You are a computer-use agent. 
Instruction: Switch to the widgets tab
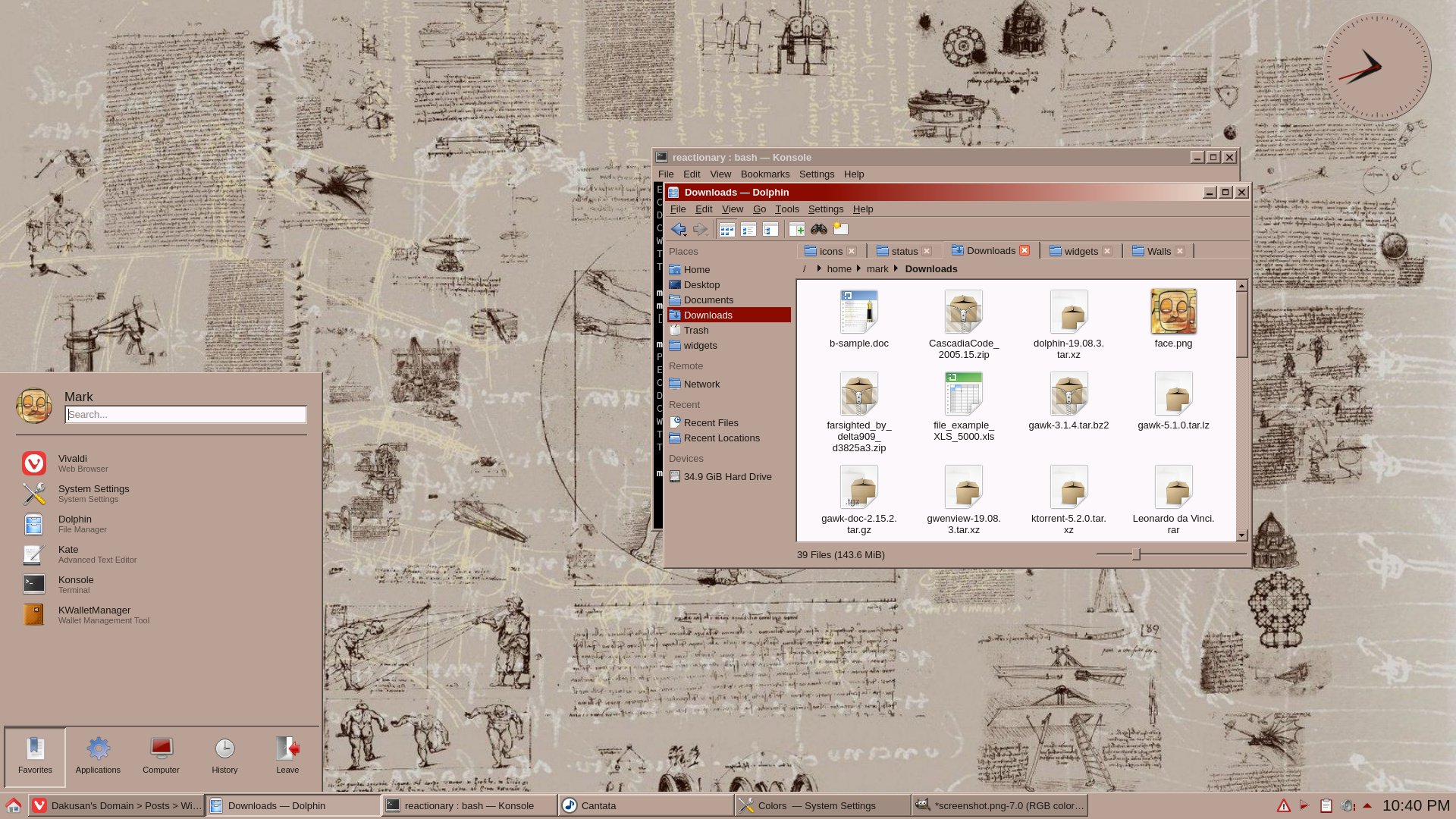pos(1081,251)
